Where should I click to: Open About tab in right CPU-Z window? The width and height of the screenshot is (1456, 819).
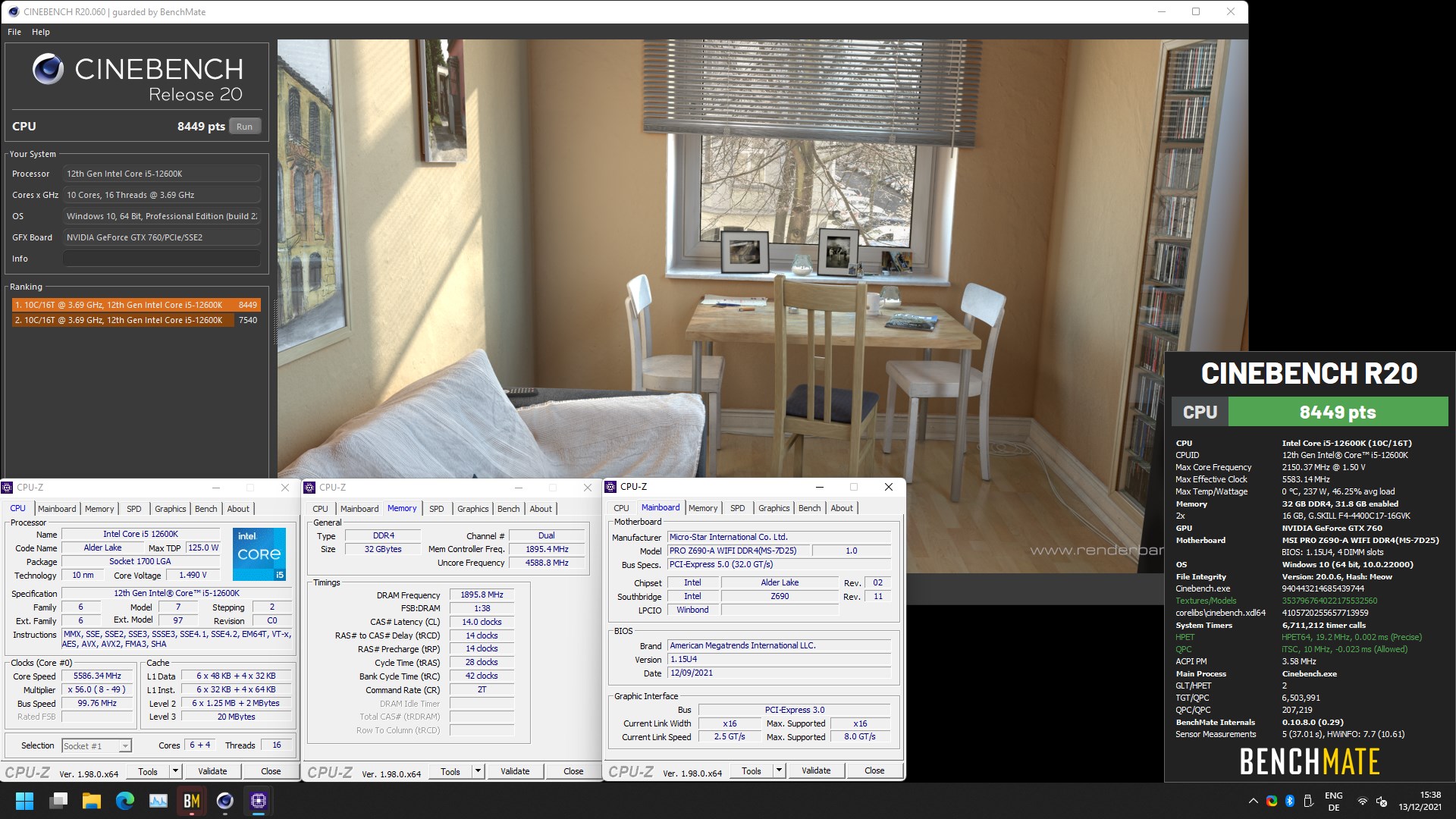point(842,508)
